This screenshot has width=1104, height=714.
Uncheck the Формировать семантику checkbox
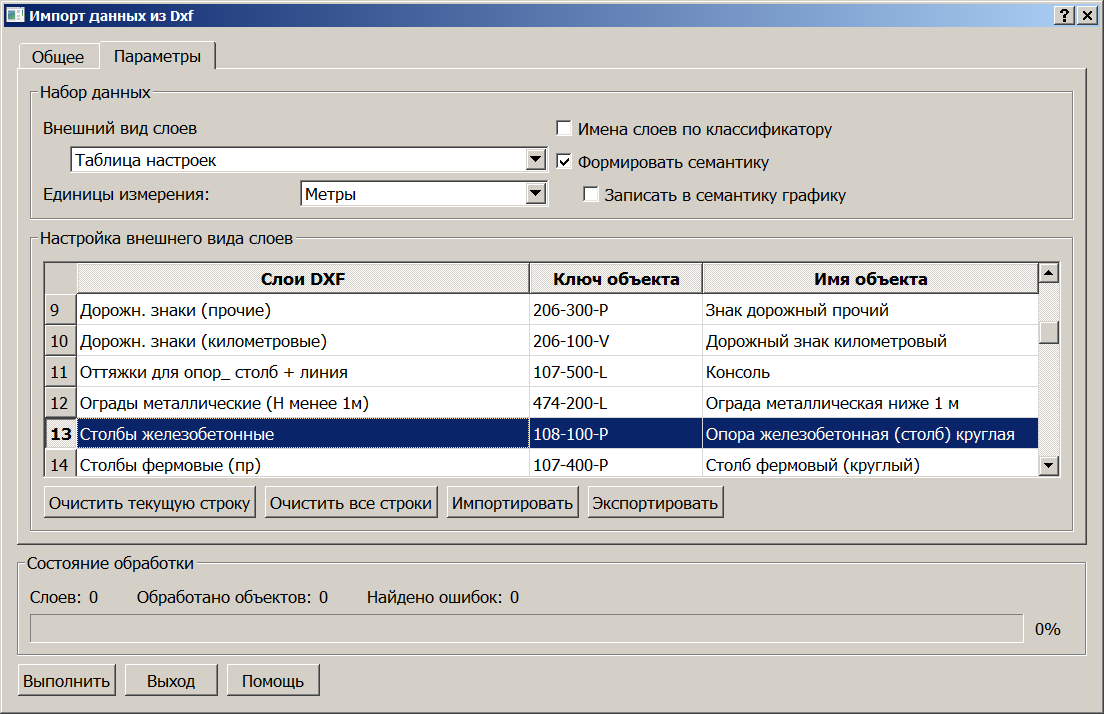564,162
